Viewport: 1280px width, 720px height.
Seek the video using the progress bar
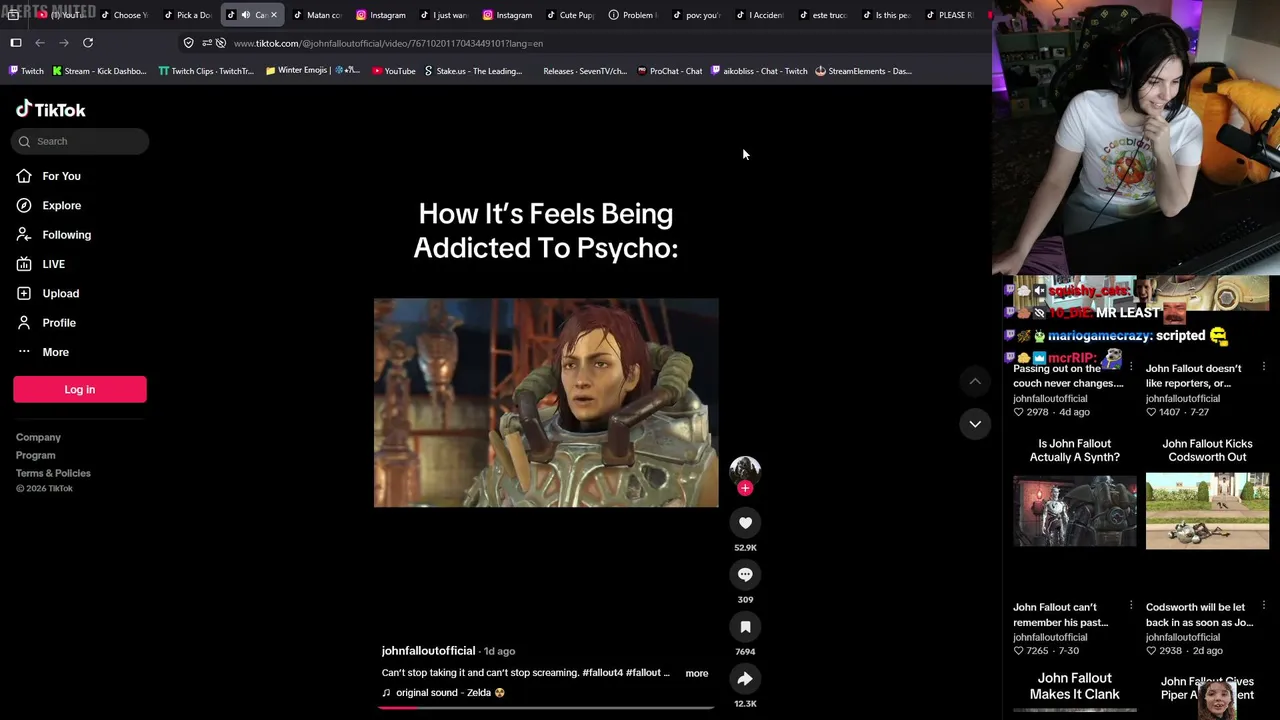pyautogui.click(x=546, y=707)
